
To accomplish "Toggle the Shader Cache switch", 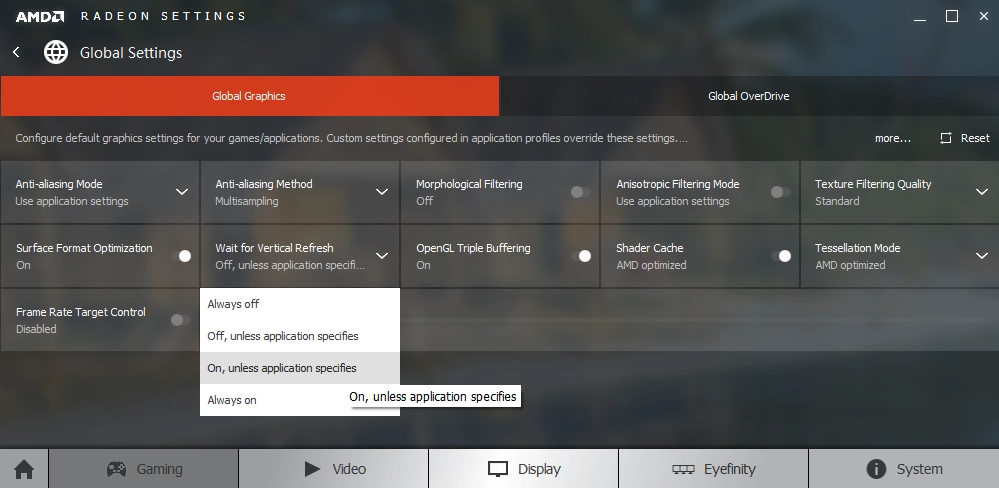I will tap(781, 256).
